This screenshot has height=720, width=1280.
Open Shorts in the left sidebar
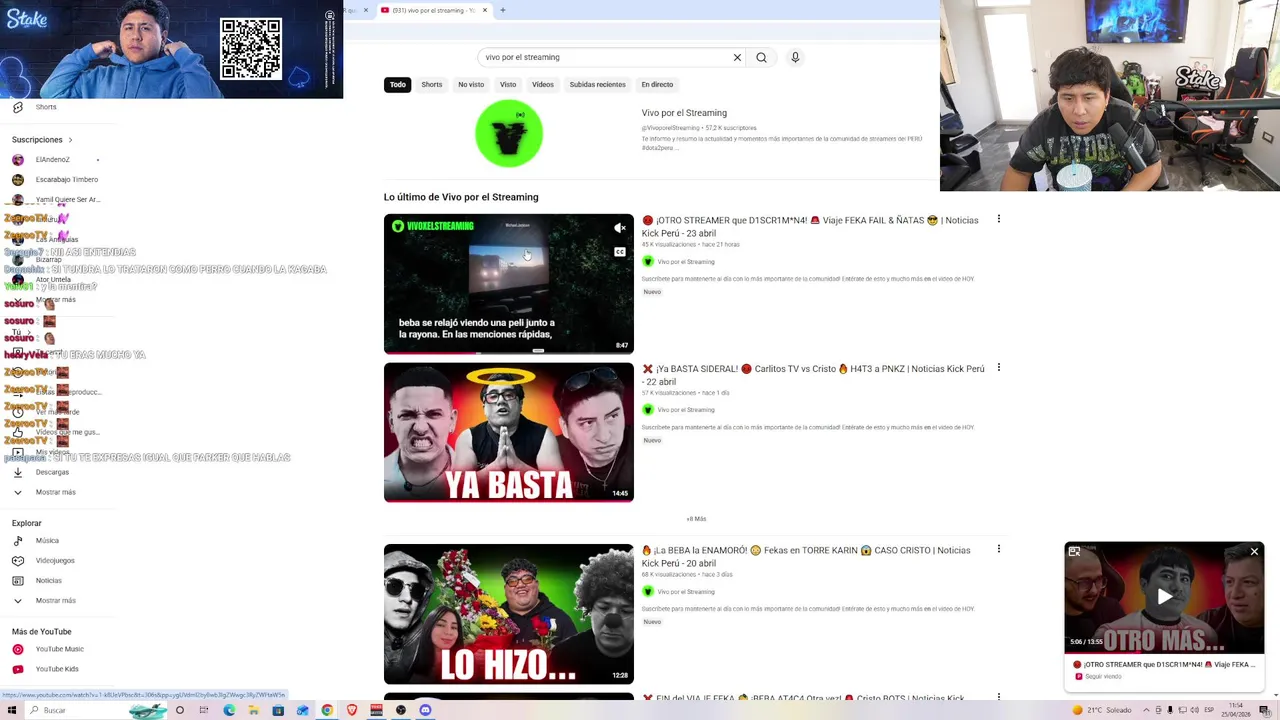[46, 107]
